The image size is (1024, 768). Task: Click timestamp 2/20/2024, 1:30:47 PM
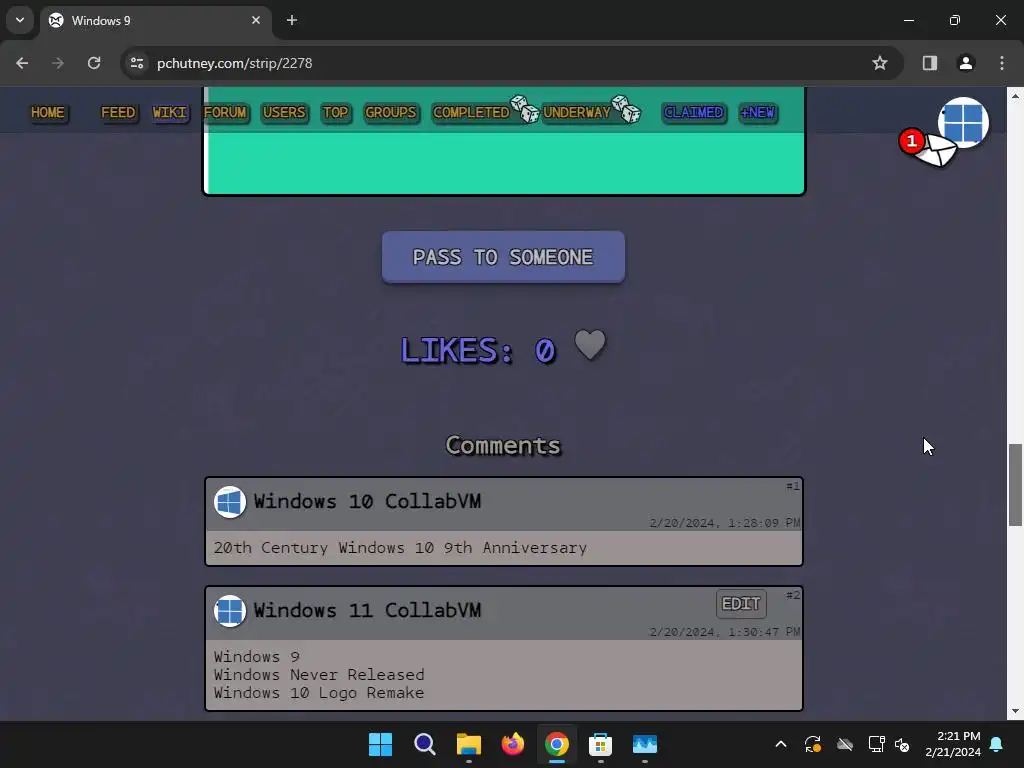click(724, 632)
